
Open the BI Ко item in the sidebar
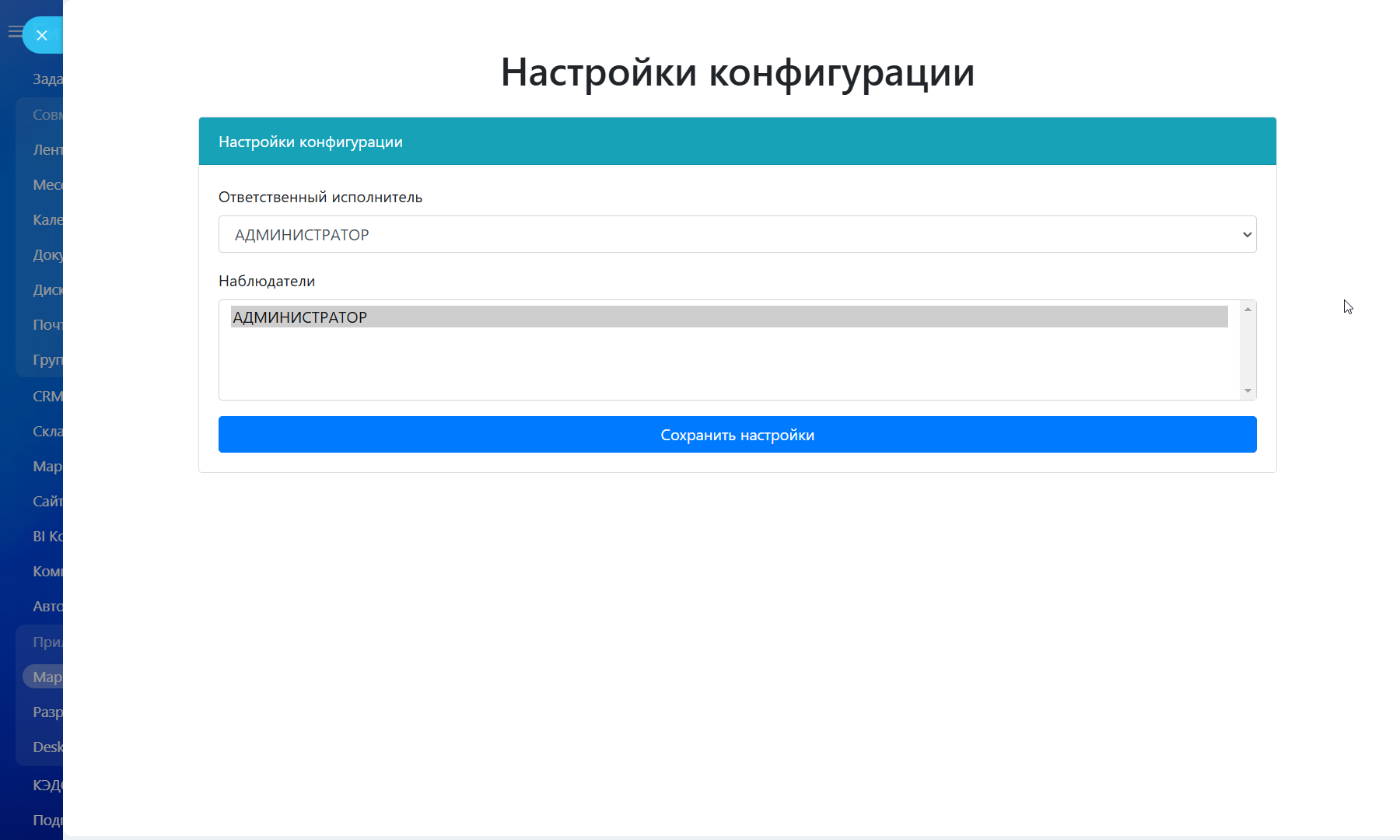[x=47, y=536]
